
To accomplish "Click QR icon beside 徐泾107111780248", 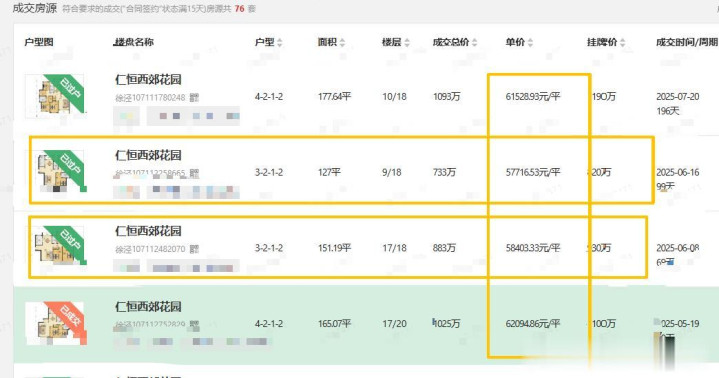I will [x=194, y=98].
